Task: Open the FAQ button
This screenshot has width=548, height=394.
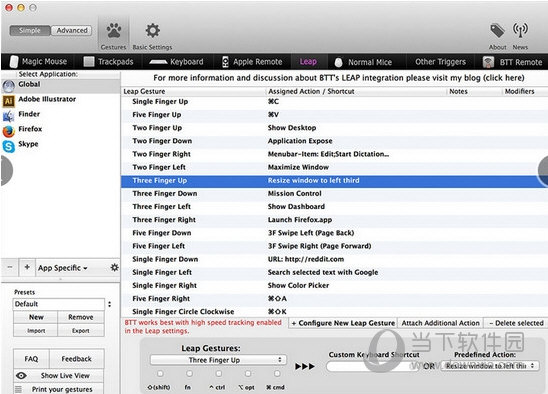Action: [31, 359]
